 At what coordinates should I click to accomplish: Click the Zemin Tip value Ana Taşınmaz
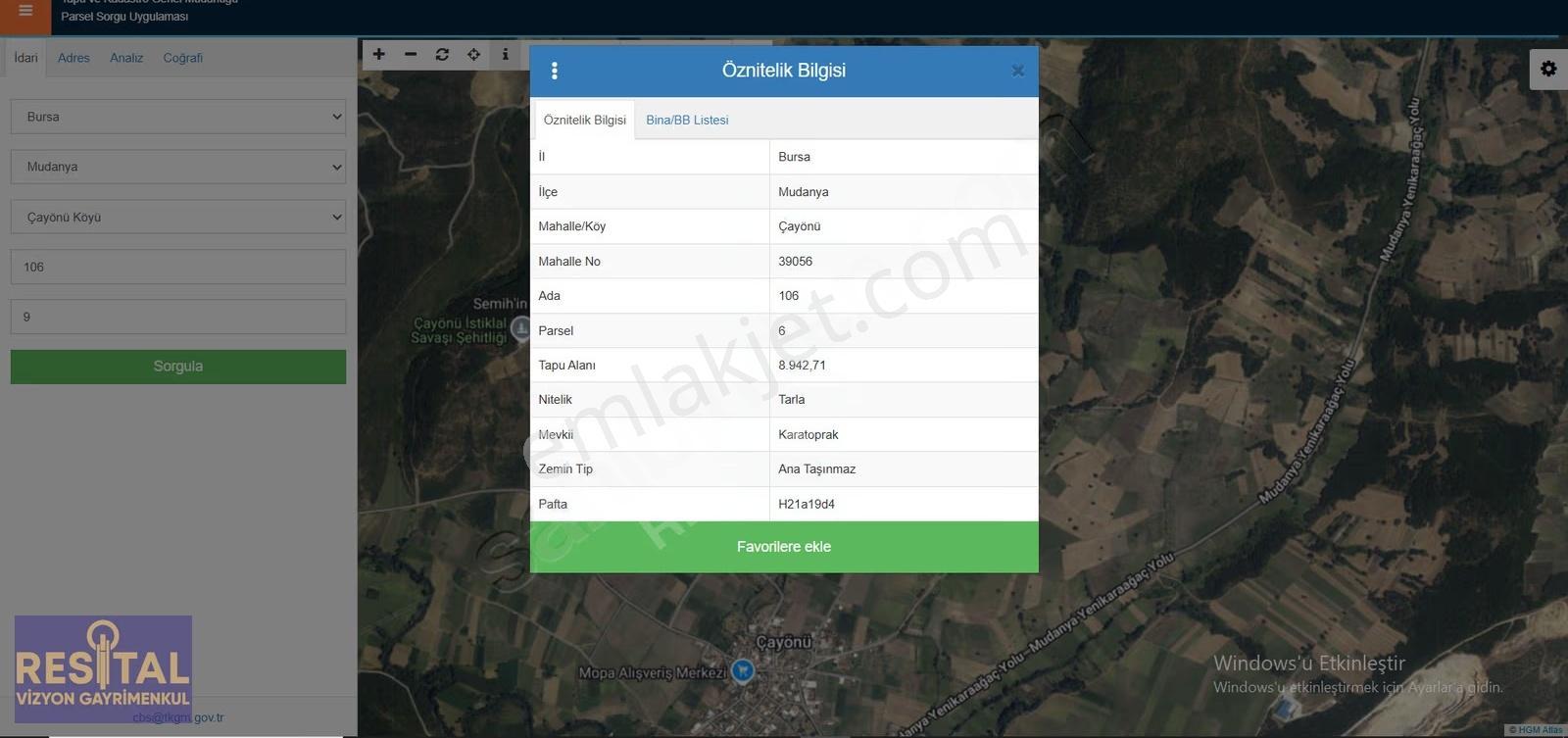pyautogui.click(x=816, y=468)
